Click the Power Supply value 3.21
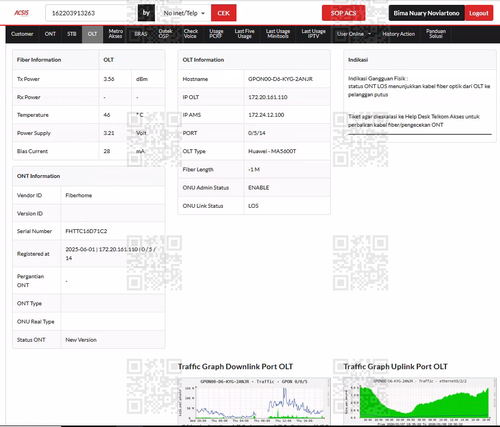This screenshot has width=500, height=427. [x=109, y=133]
